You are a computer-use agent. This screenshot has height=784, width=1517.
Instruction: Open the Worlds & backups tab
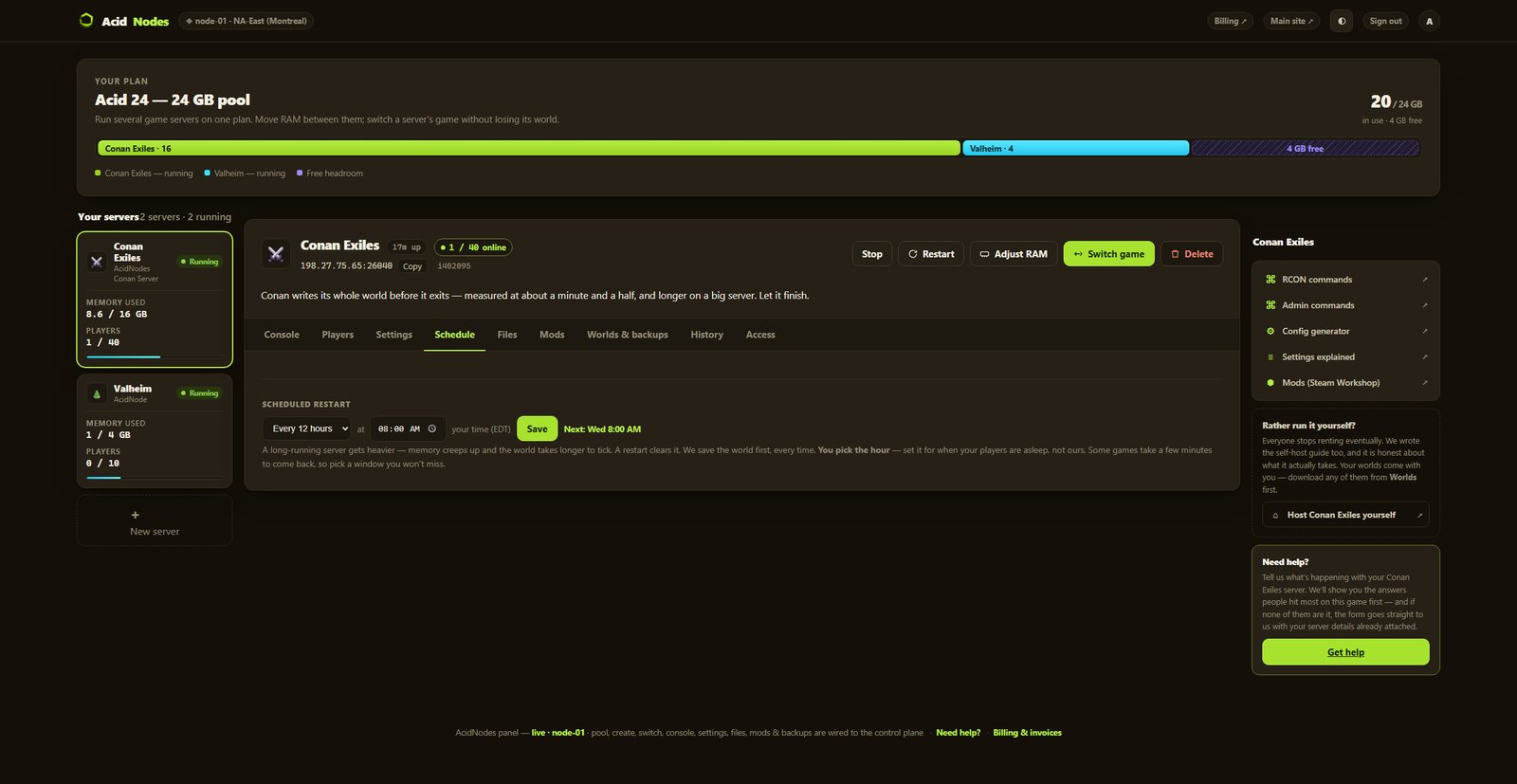(628, 335)
